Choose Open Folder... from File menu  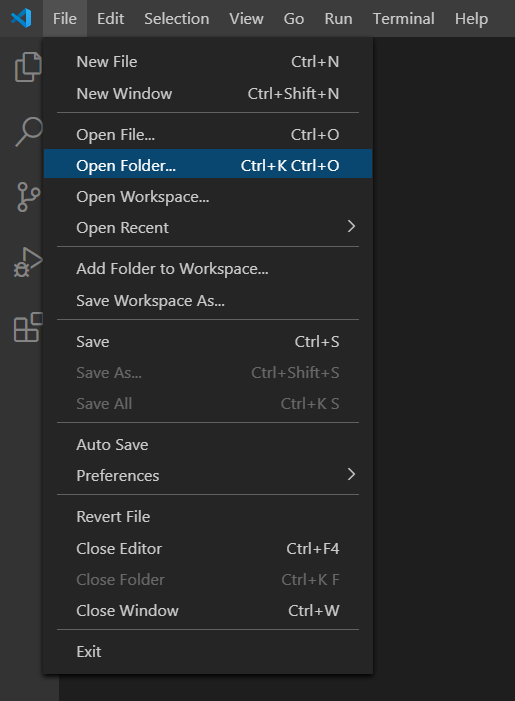click(208, 165)
